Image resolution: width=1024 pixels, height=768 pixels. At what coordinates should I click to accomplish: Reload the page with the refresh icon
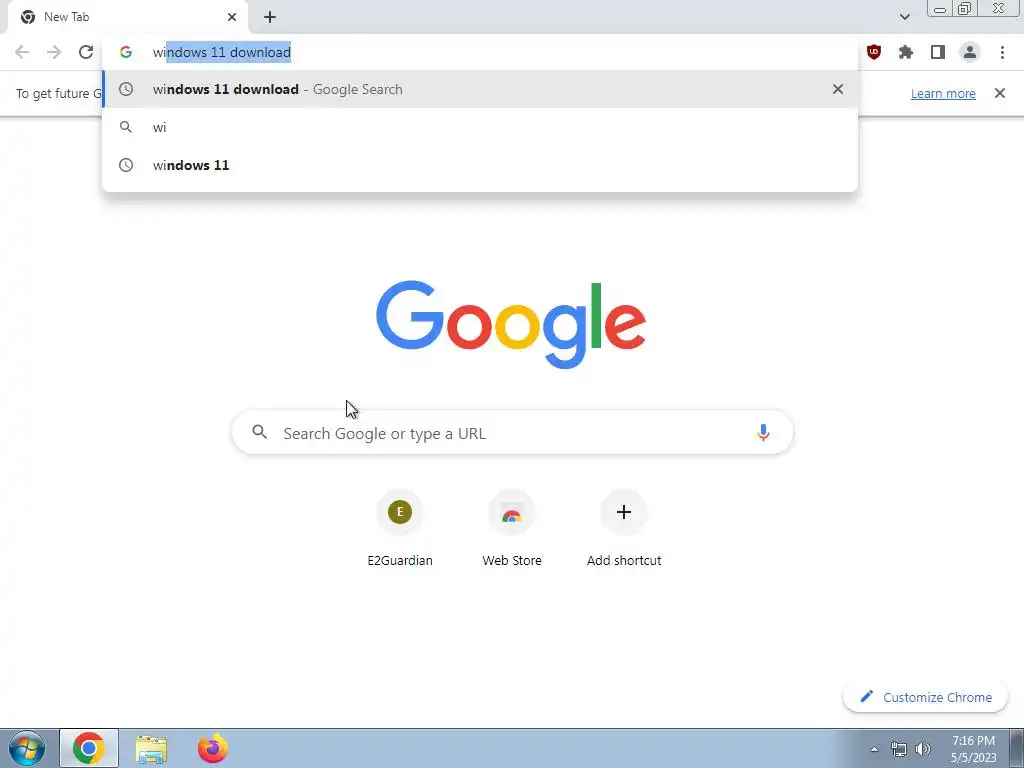click(86, 52)
